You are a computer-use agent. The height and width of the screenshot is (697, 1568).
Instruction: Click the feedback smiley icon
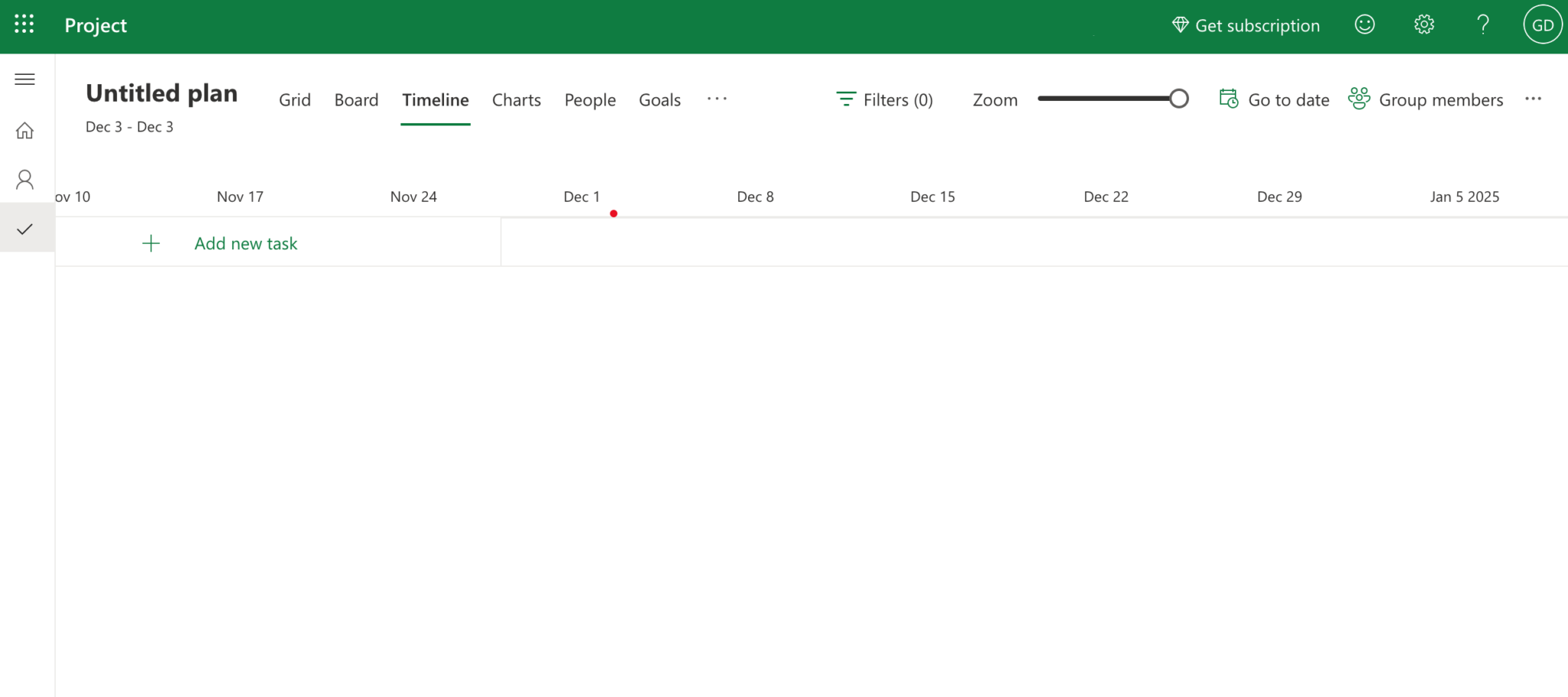click(x=1364, y=24)
